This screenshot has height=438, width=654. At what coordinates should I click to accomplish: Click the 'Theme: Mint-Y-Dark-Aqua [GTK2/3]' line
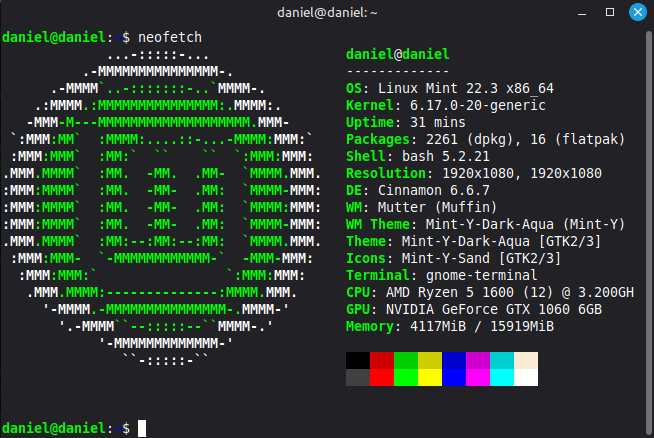pos(473,241)
